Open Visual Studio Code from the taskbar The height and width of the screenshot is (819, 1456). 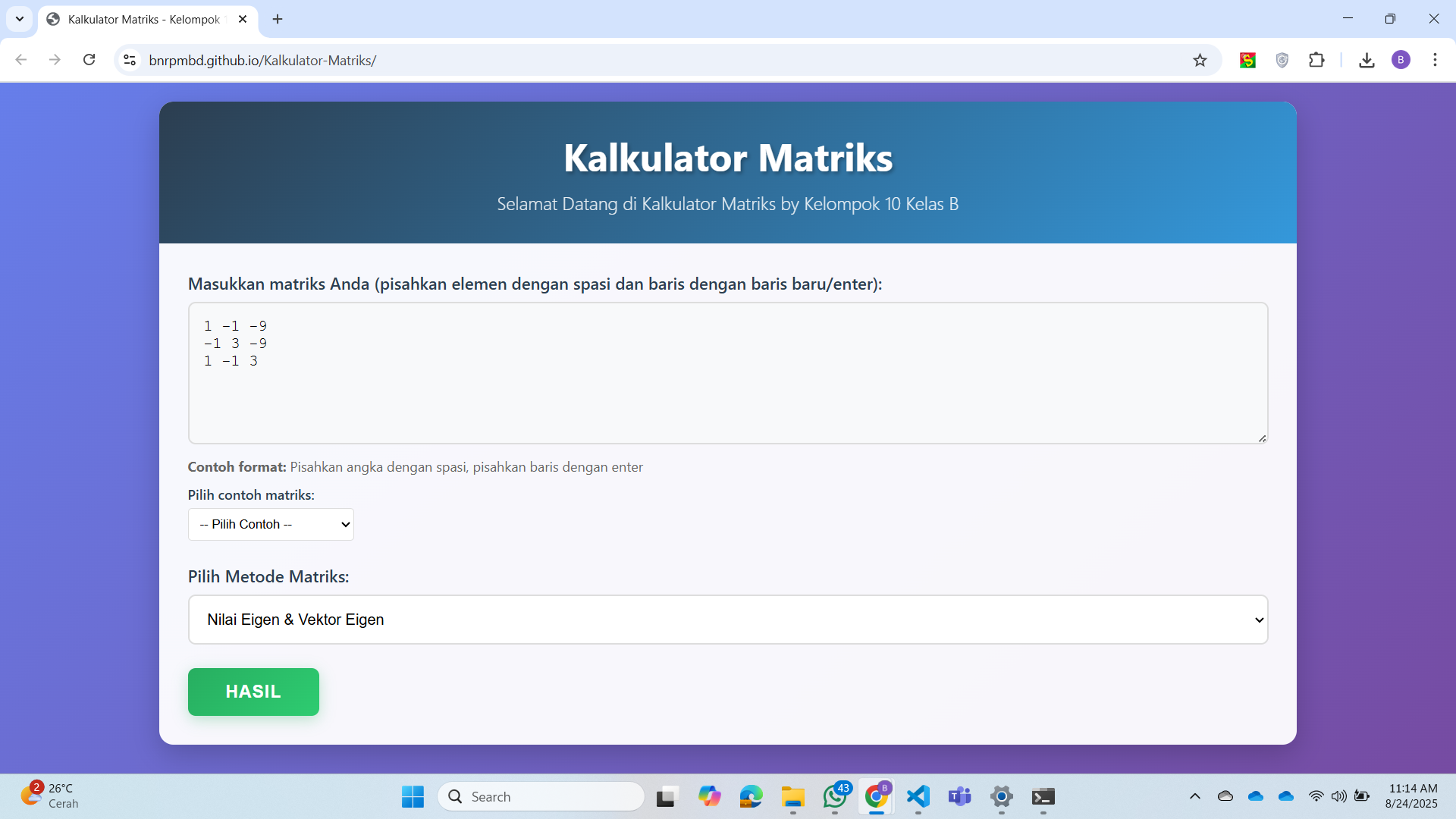[x=918, y=797]
